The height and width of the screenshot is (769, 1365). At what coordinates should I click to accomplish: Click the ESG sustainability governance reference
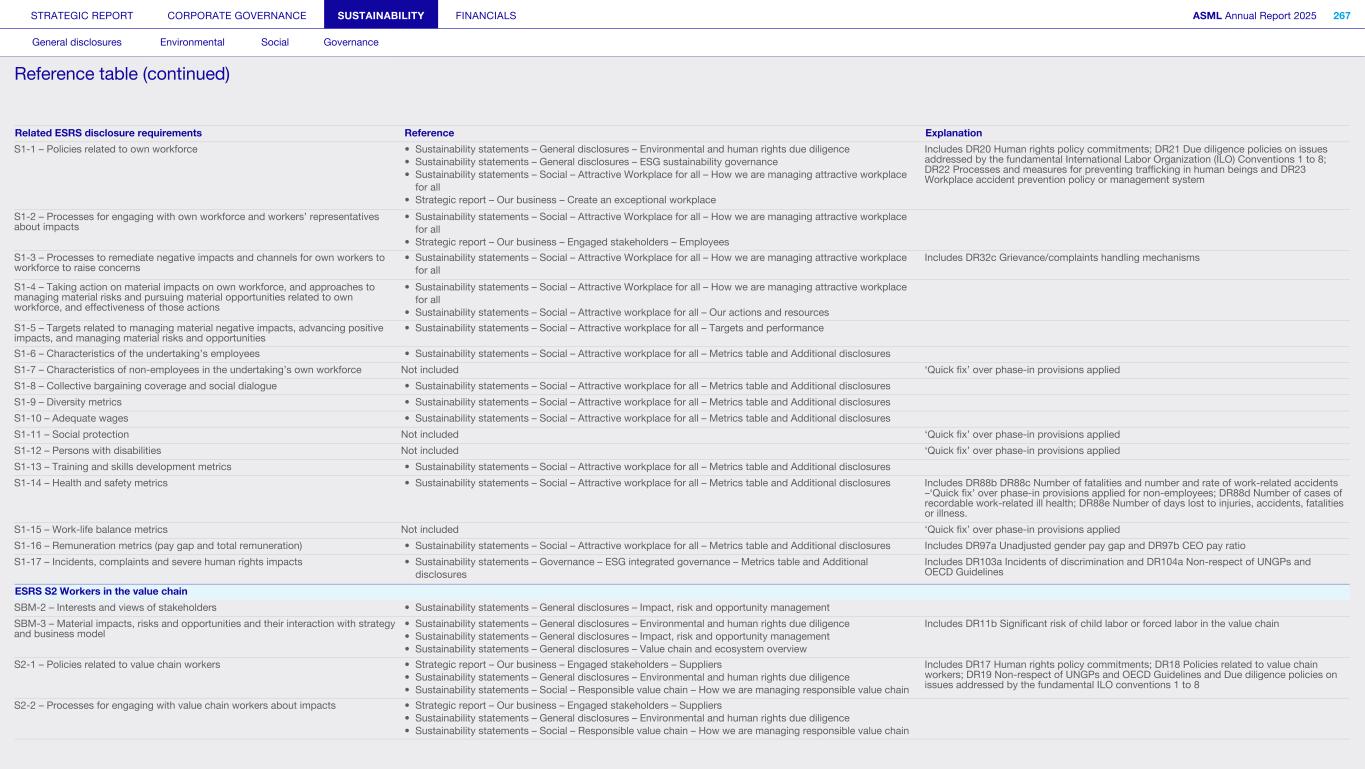pos(596,162)
